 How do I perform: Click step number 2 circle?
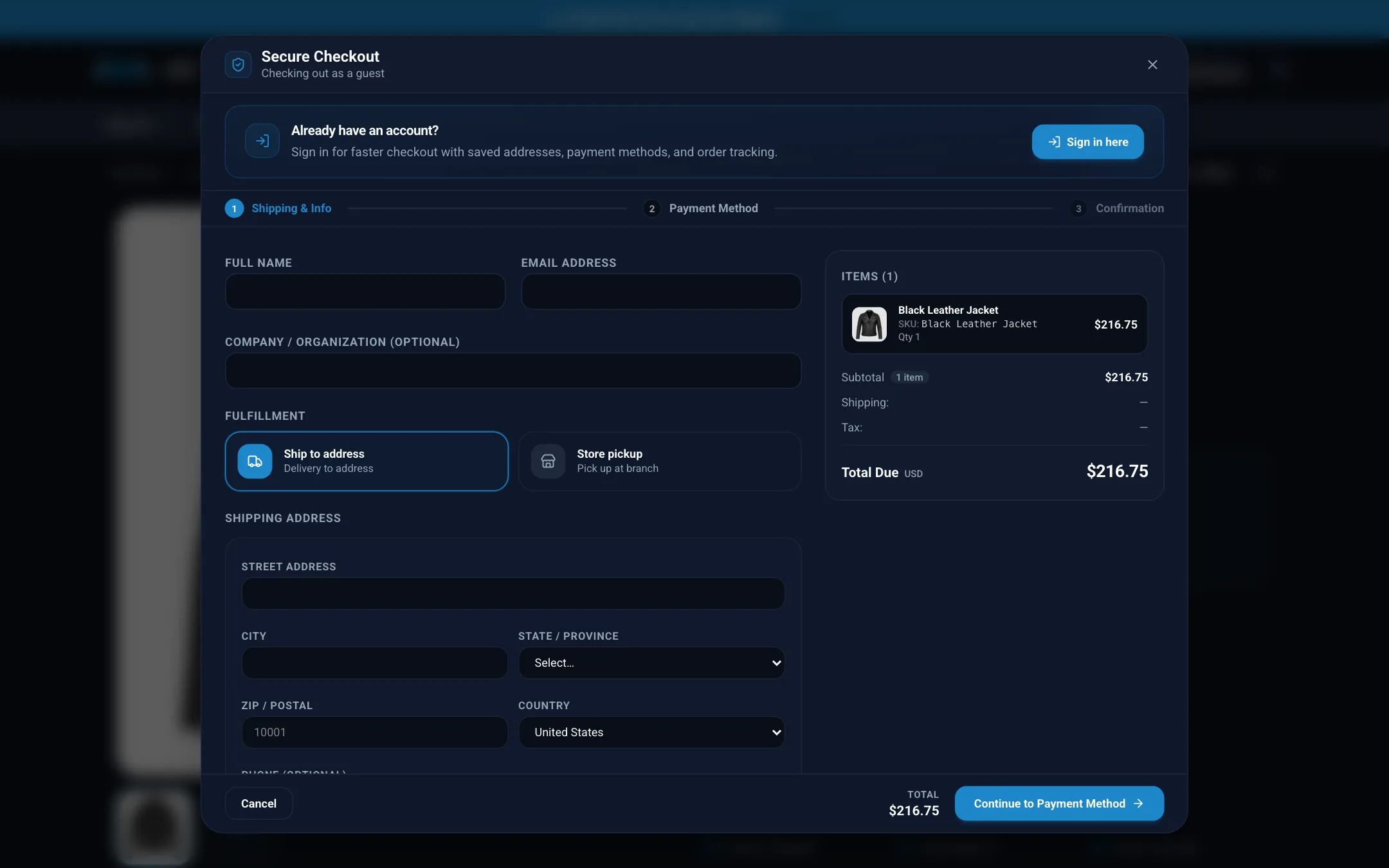pyautogui.click(x=651, y=208)
